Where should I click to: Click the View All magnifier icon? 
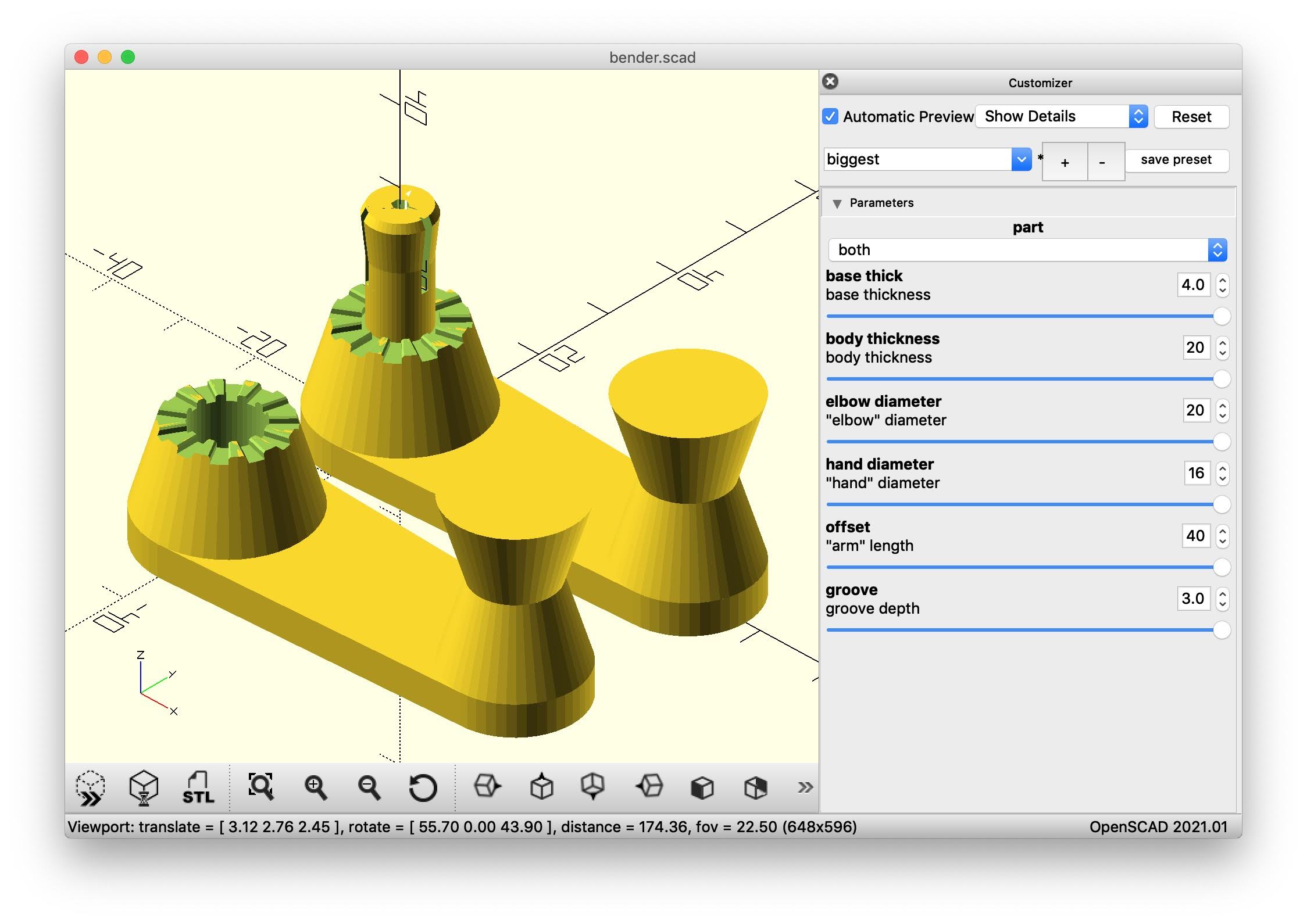260,787
